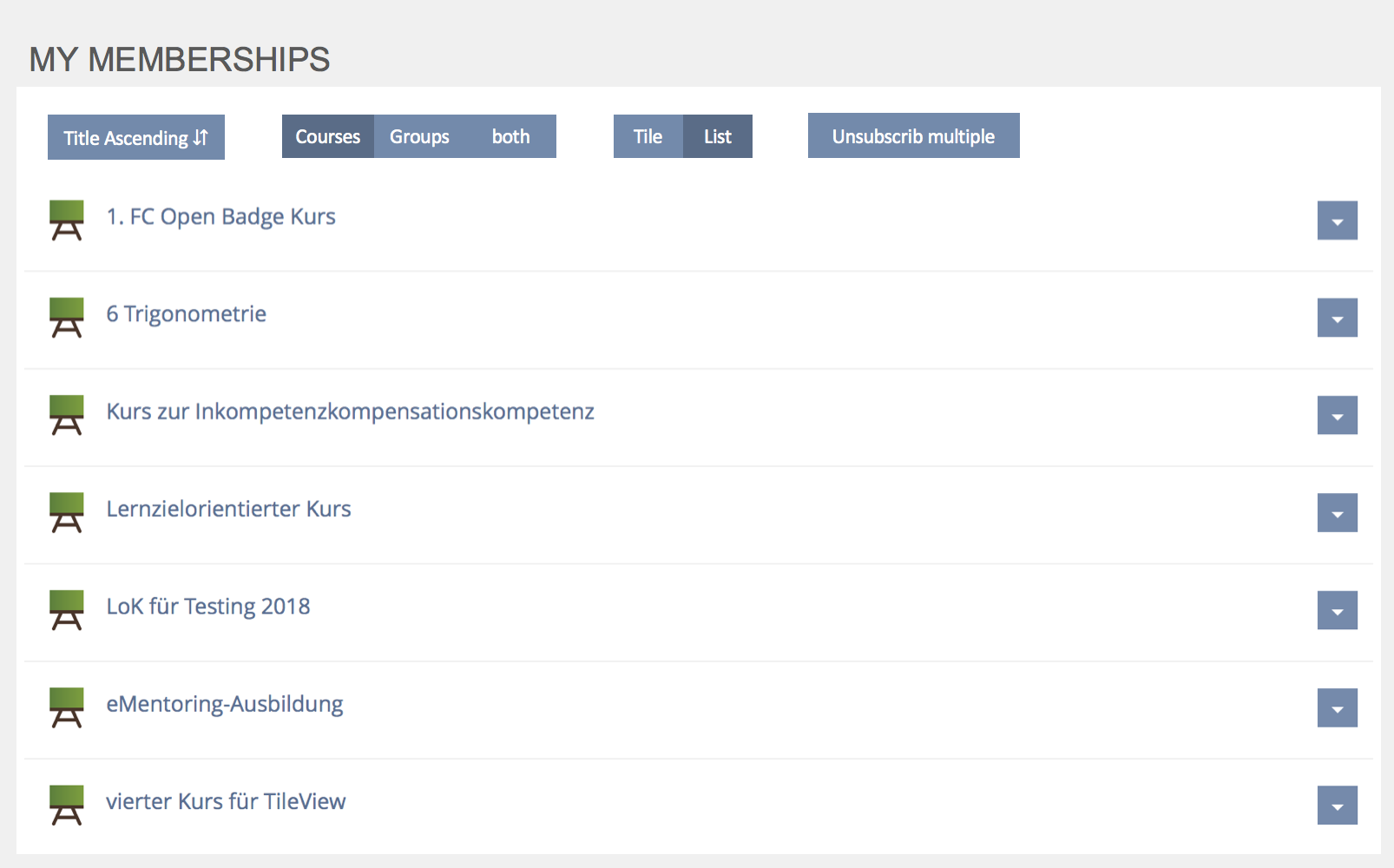Open the vierter Kurs für TileView link

[x=226, y=801]
